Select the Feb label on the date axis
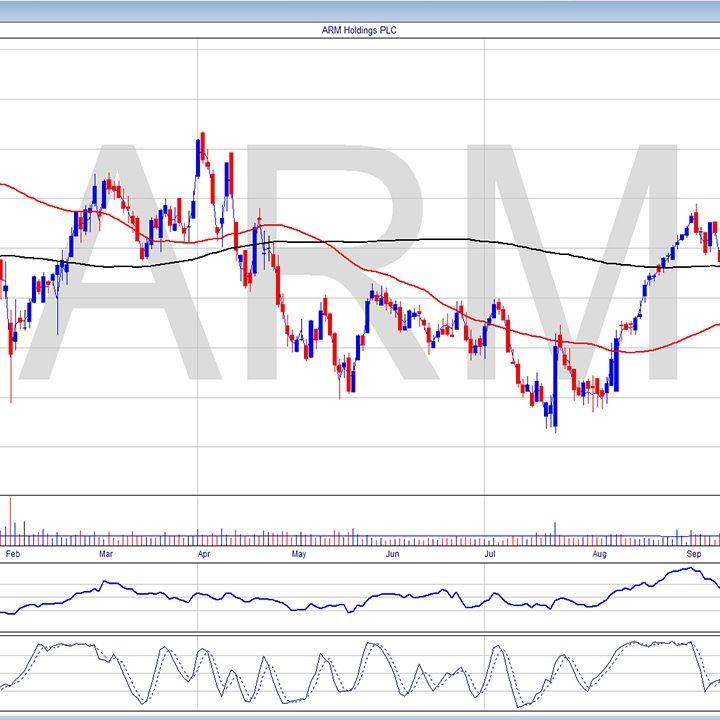The image size is (720, 720). click(11, 552)
